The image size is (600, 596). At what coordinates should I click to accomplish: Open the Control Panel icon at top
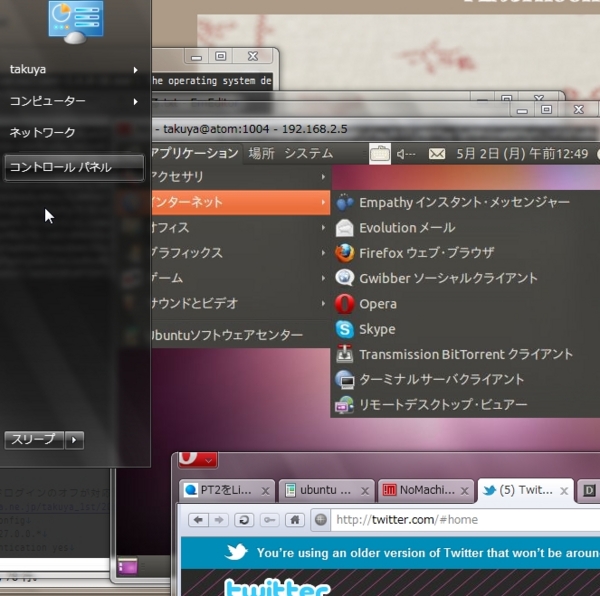pos(76,21)
